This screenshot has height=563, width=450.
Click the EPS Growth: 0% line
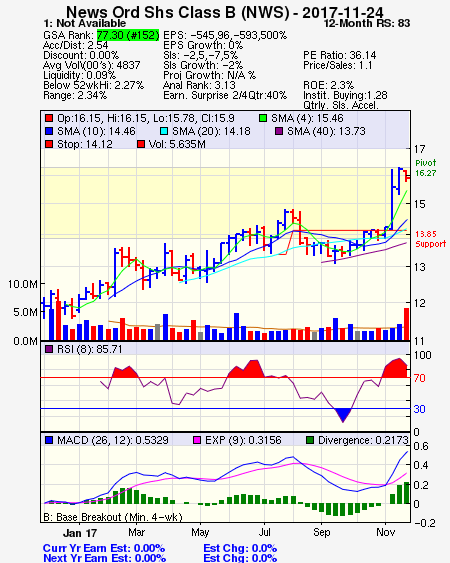coord(203,45)
